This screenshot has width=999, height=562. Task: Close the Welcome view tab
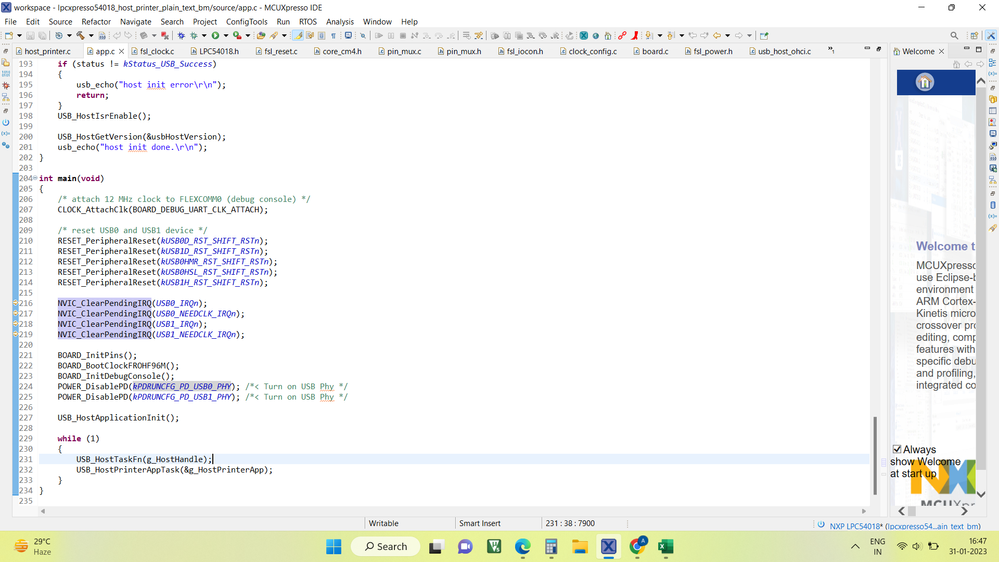pyautogui.click(x=941, y=51)
